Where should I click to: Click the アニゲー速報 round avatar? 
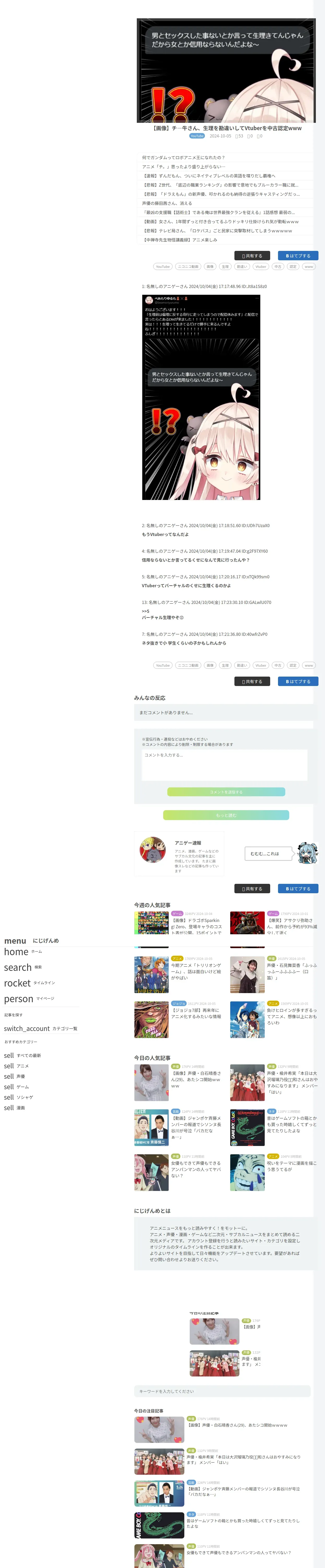pyautogui.click(x=152, y=850)
